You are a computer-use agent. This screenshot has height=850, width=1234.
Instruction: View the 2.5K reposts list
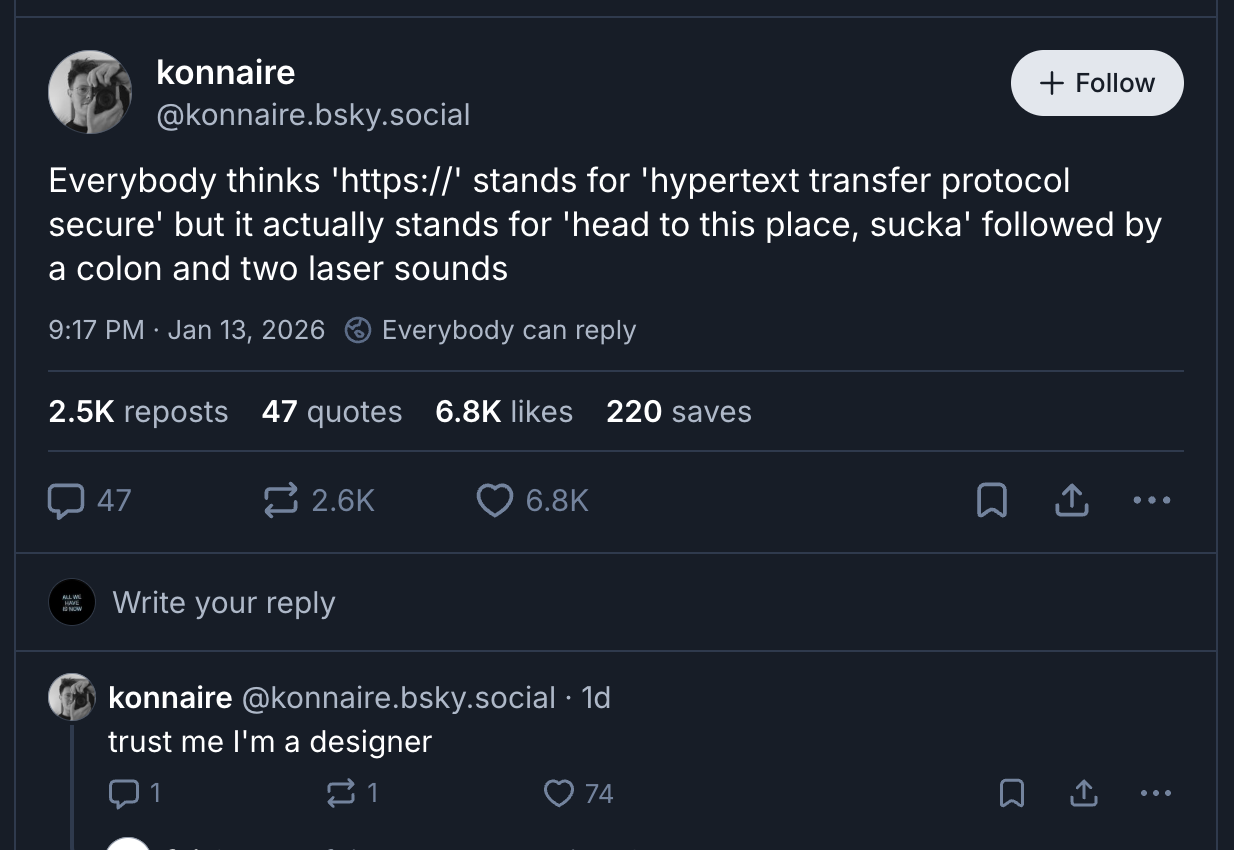(x=138, y=411)
